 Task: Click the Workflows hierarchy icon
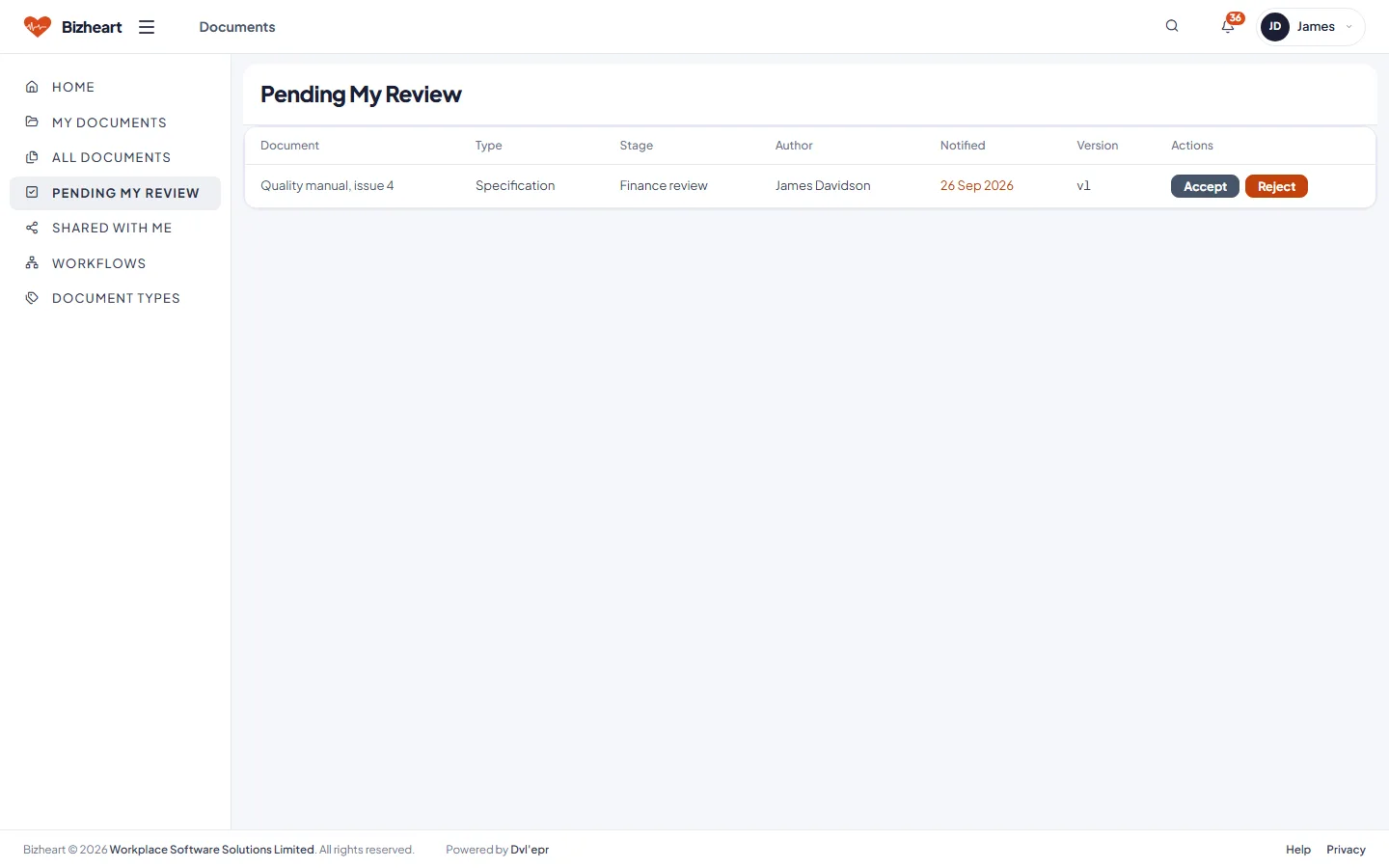[32, 263]
